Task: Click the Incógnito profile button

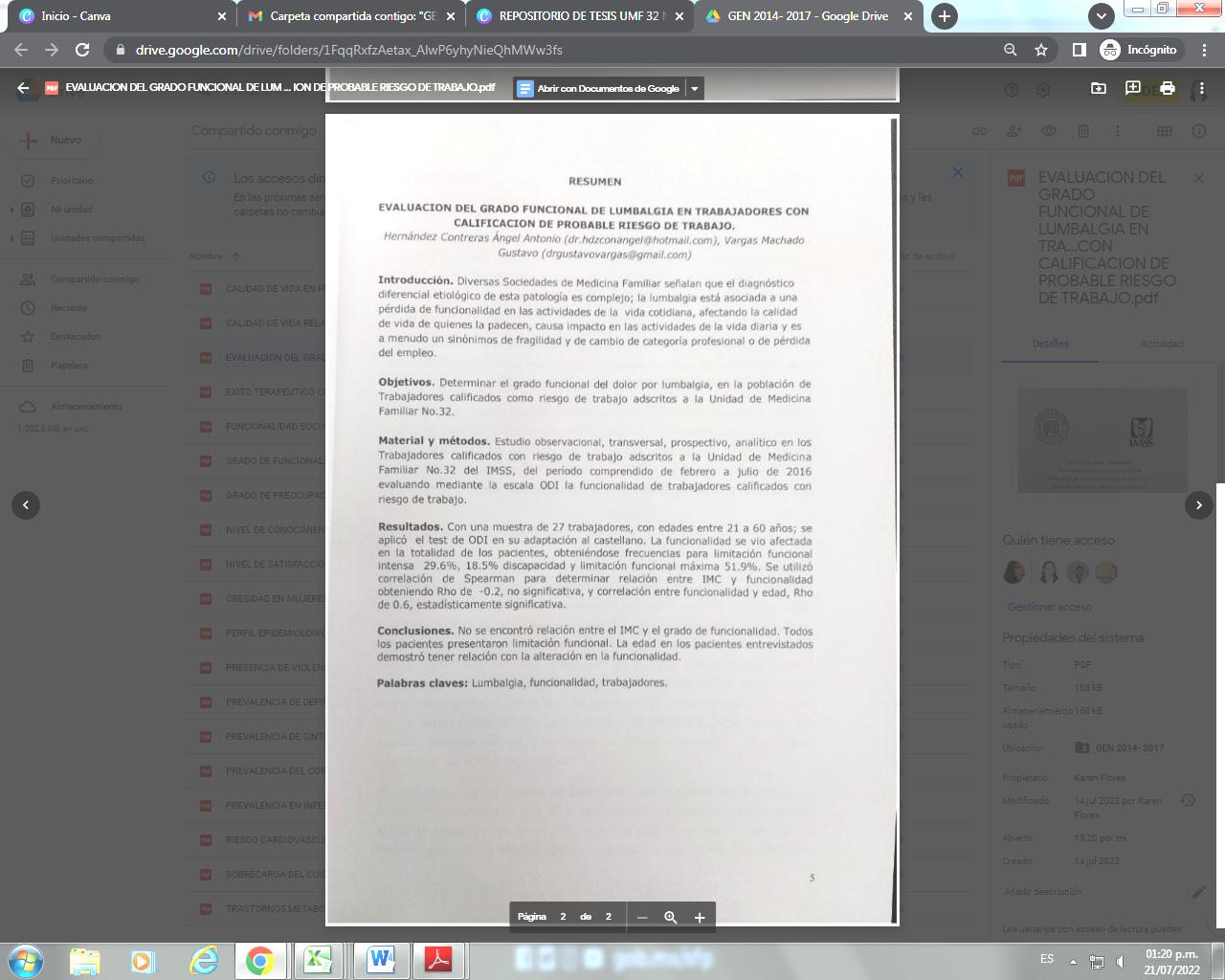Action: [x=1139, y=50]
